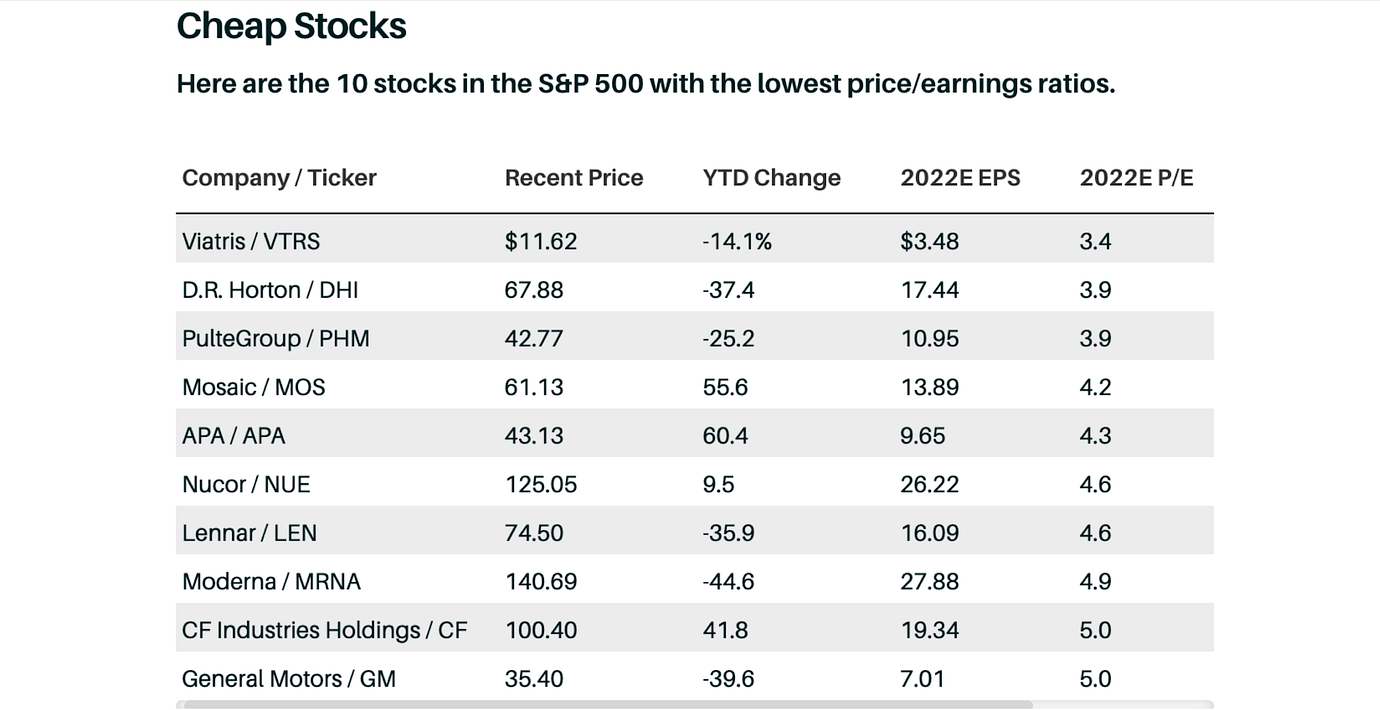Click the General Motors / GM row label
This screenshot has height=710, width=1380.
tap(289, 679)
